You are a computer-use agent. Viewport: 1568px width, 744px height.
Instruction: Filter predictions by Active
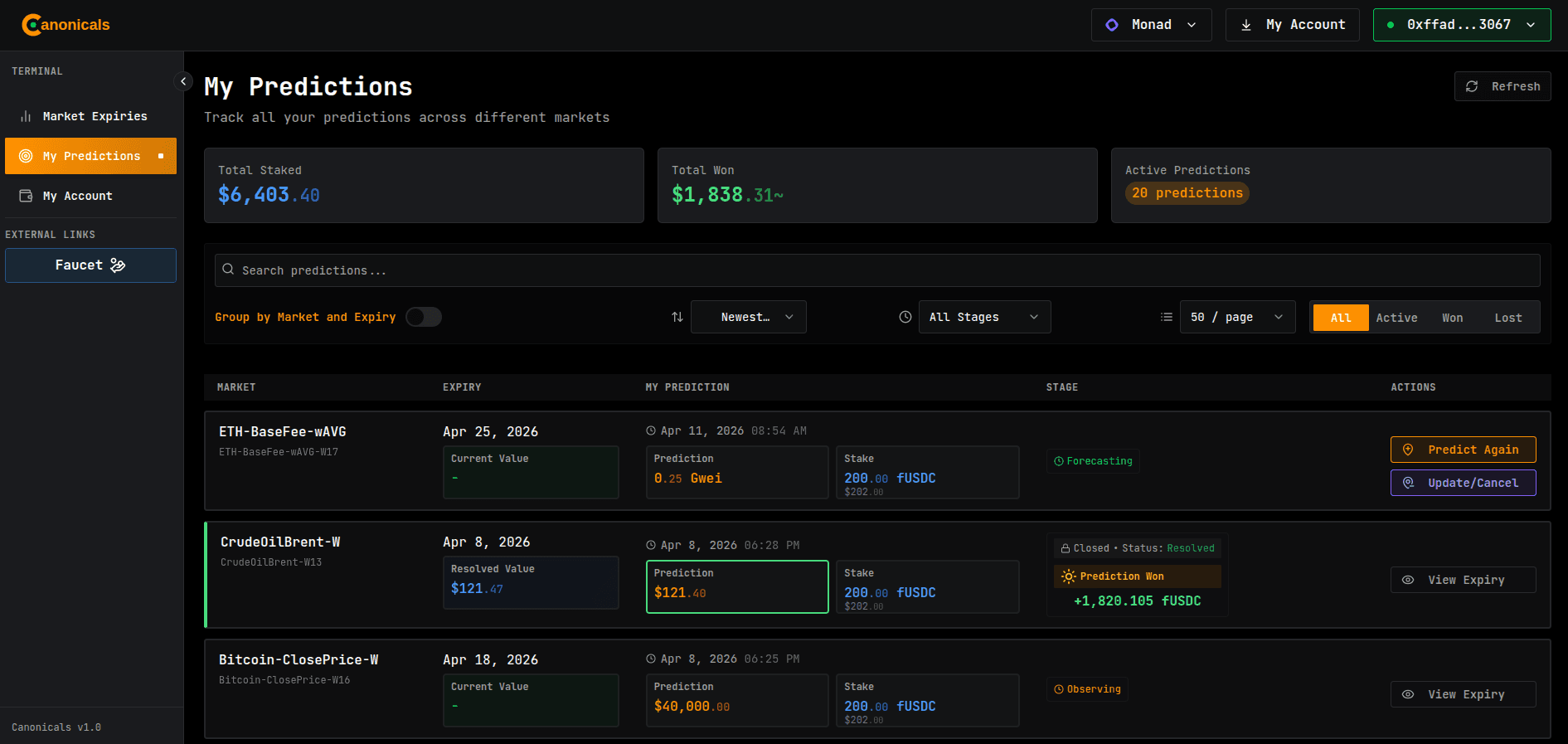point(1396,318)
